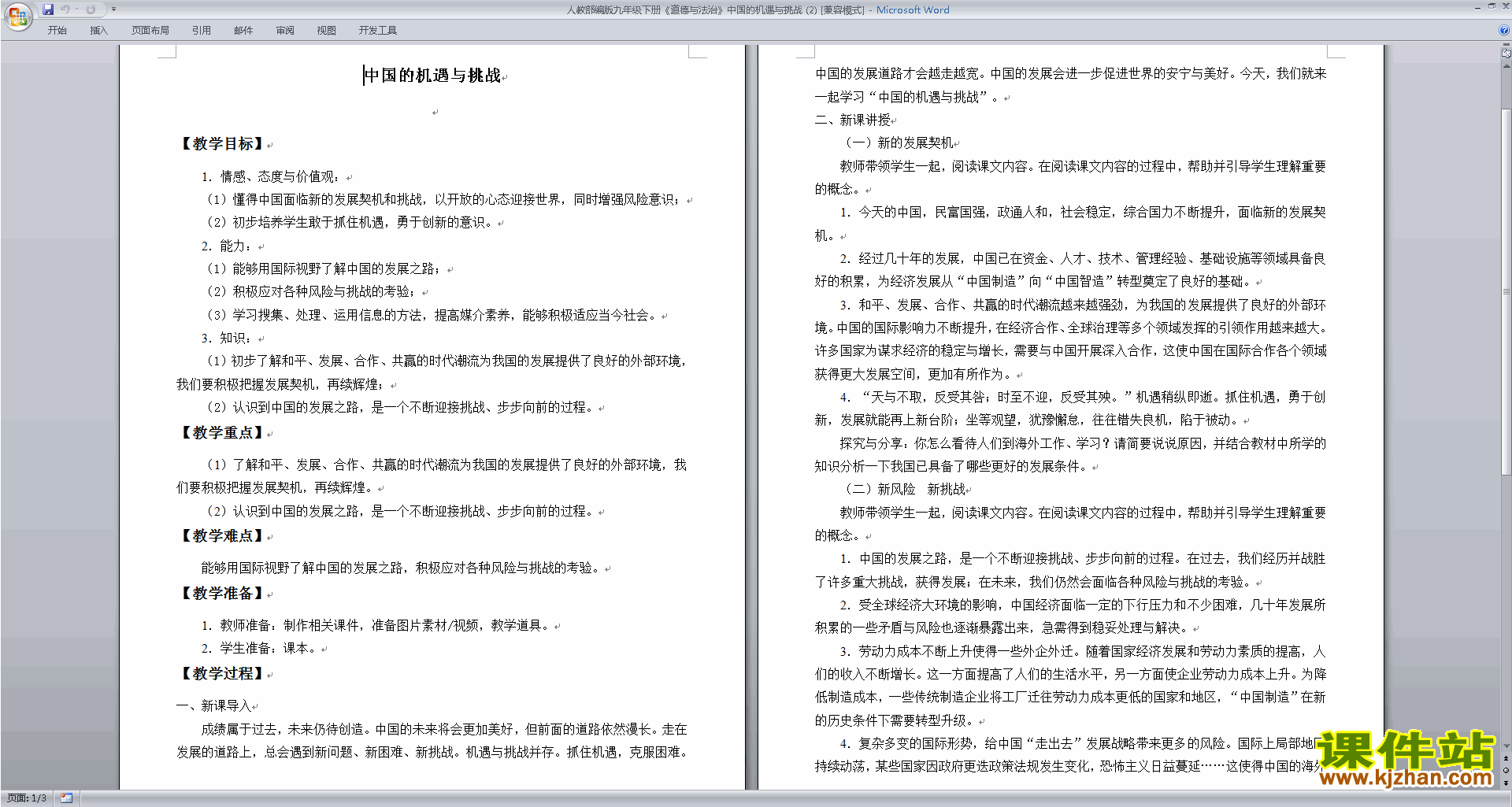
Task: Expand Customize Quick Access Toolbar dropdown
Action: [113, 9]
